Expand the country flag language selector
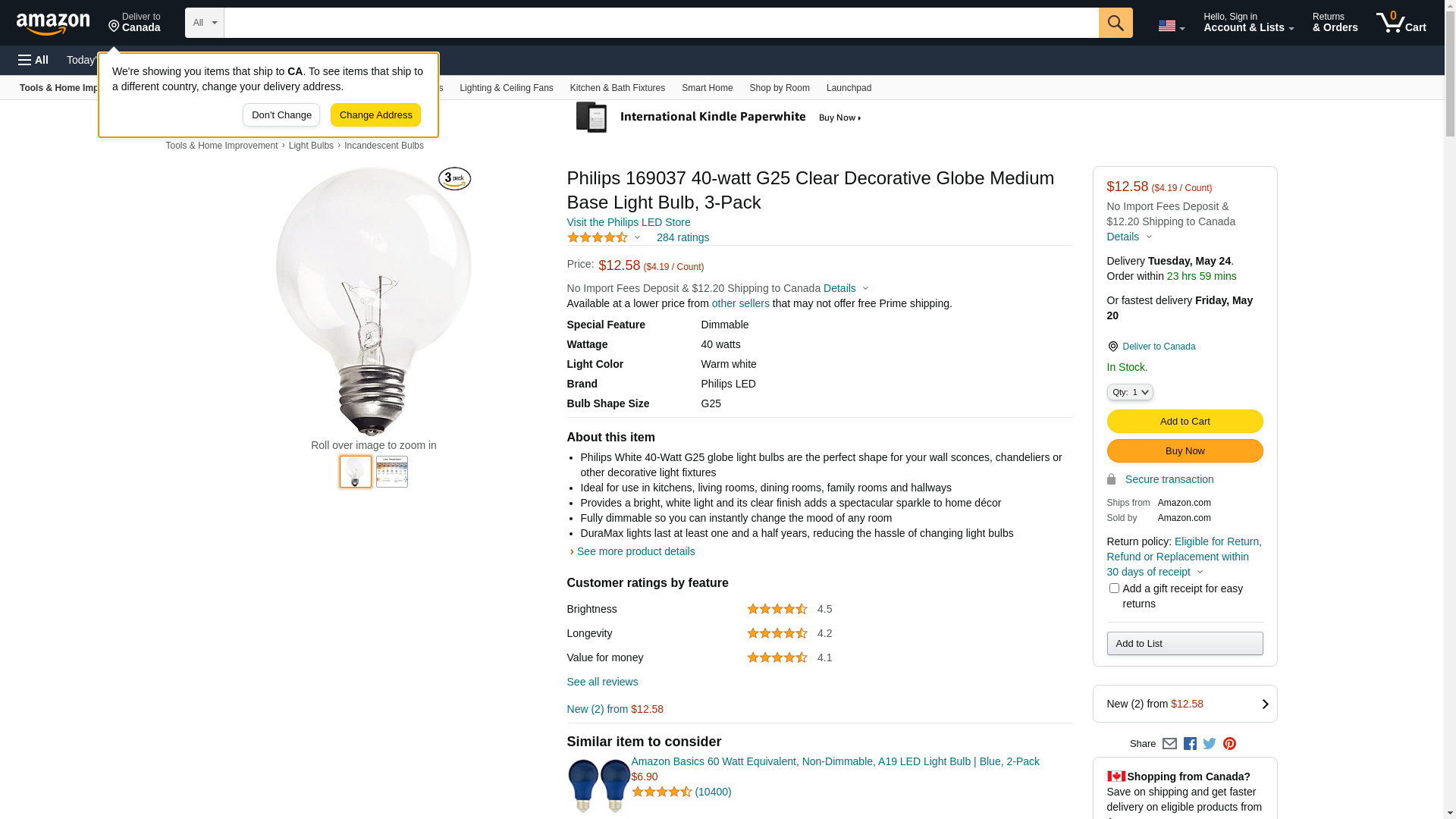The width and height of the screenshot is (1456, 819). tap(1171, 26)
